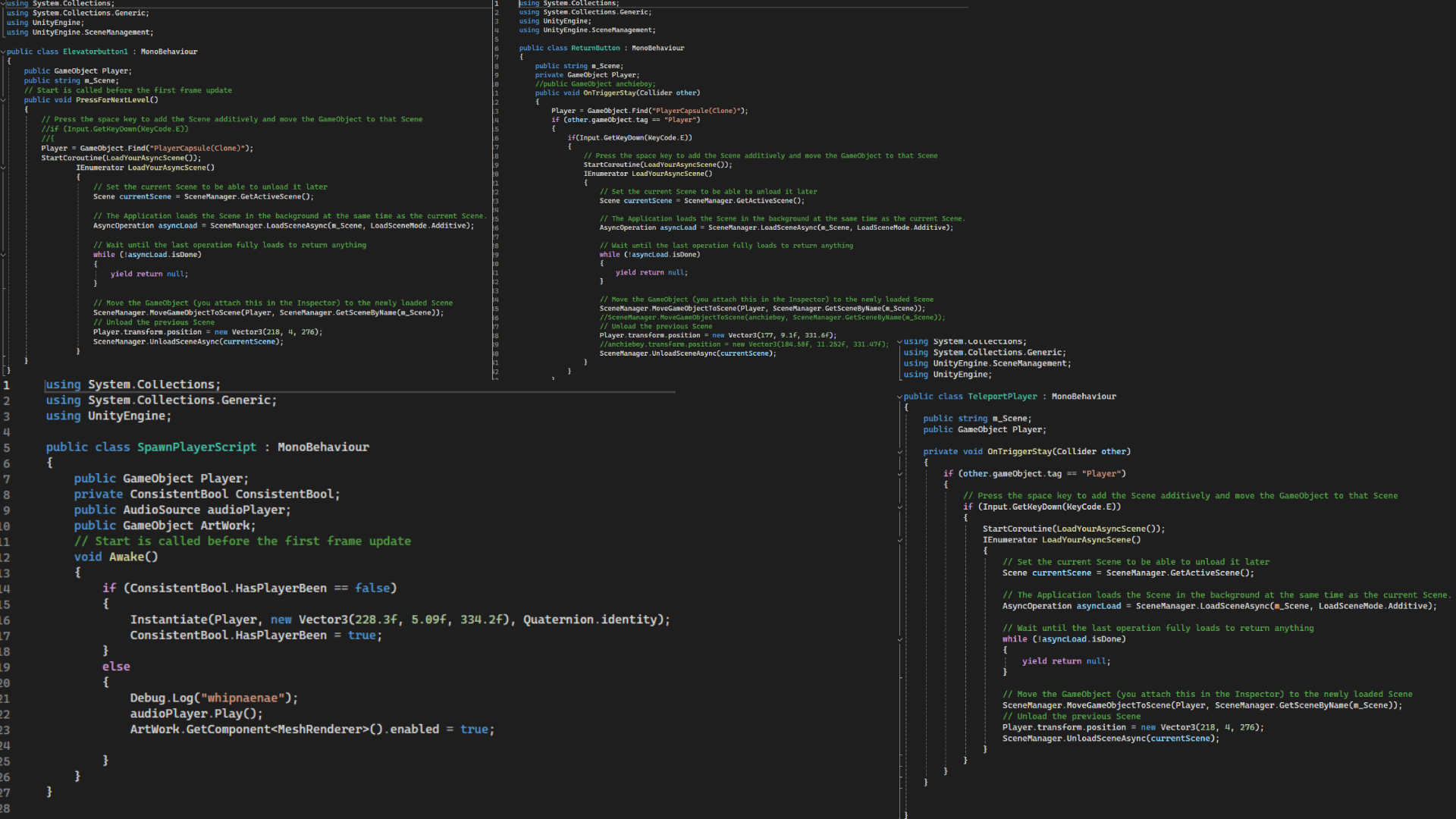
Task: Click 'SceneManager.UnloadSceneAsync(currentScene);' in Elevatorbutton1
Action: [188, 342]
